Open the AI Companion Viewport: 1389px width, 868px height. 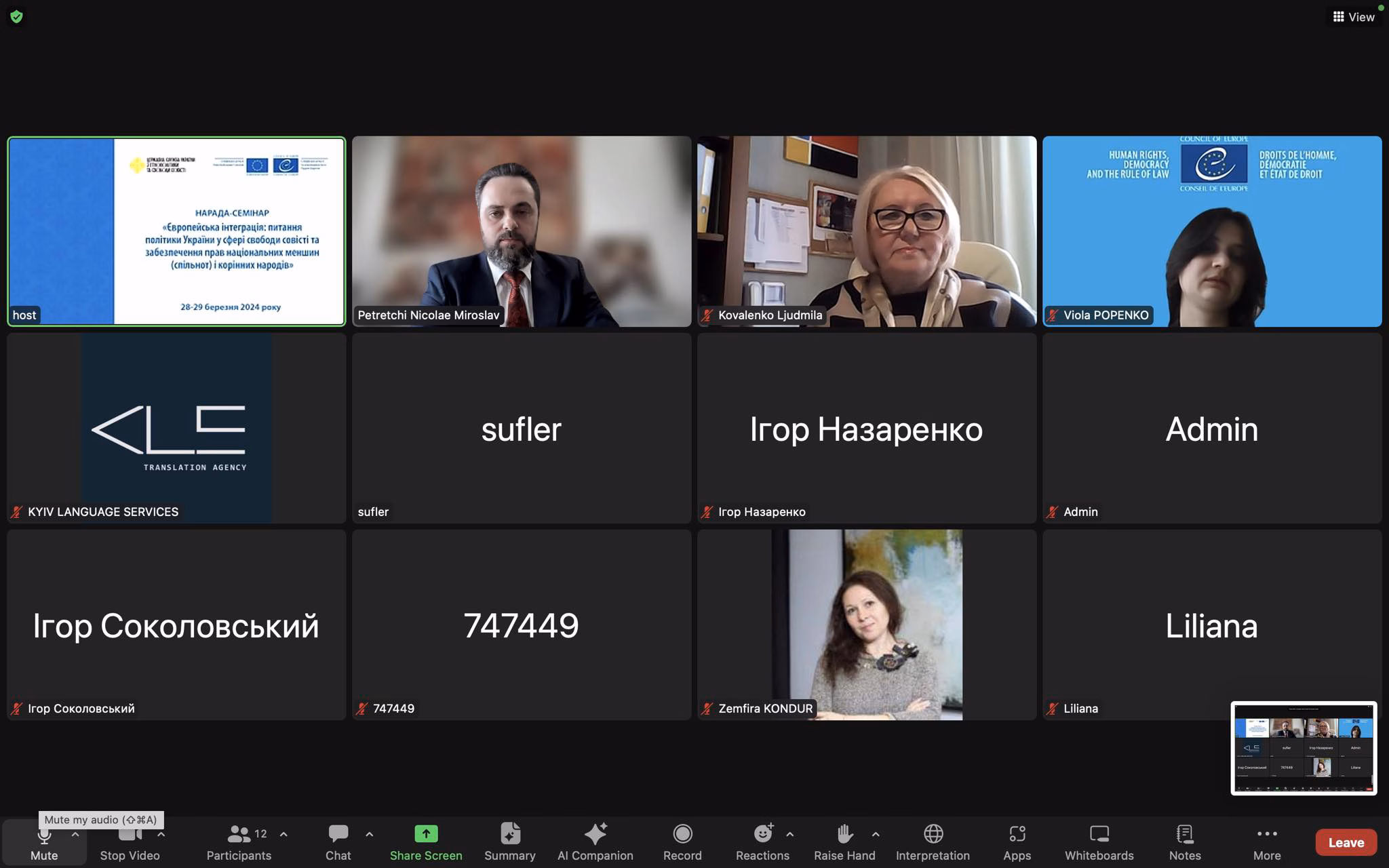595,842
